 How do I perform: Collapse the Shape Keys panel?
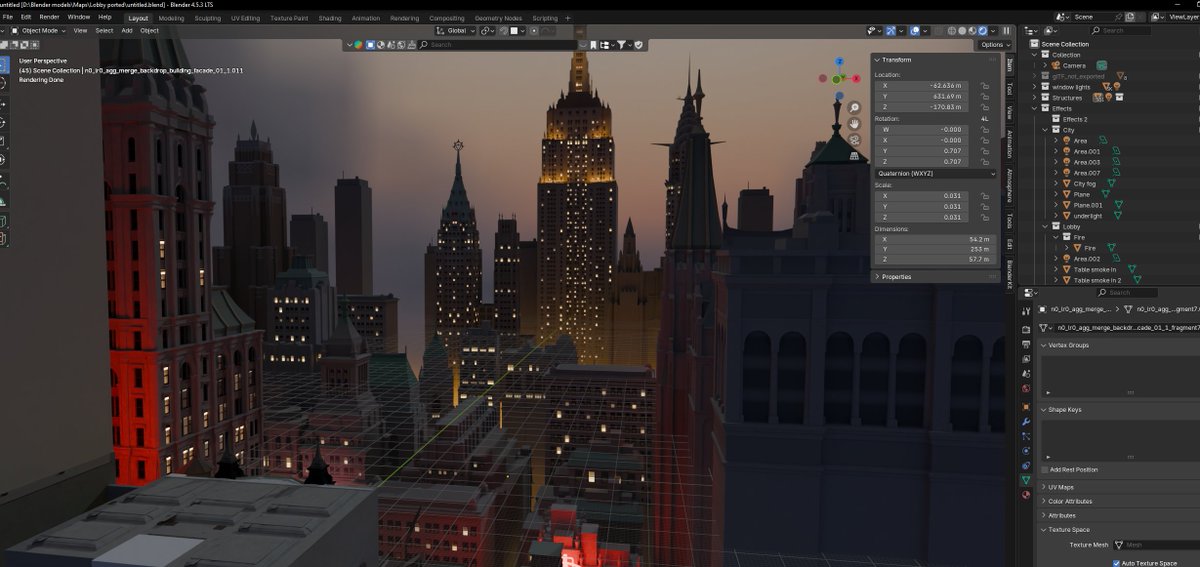coord(1063,409)
